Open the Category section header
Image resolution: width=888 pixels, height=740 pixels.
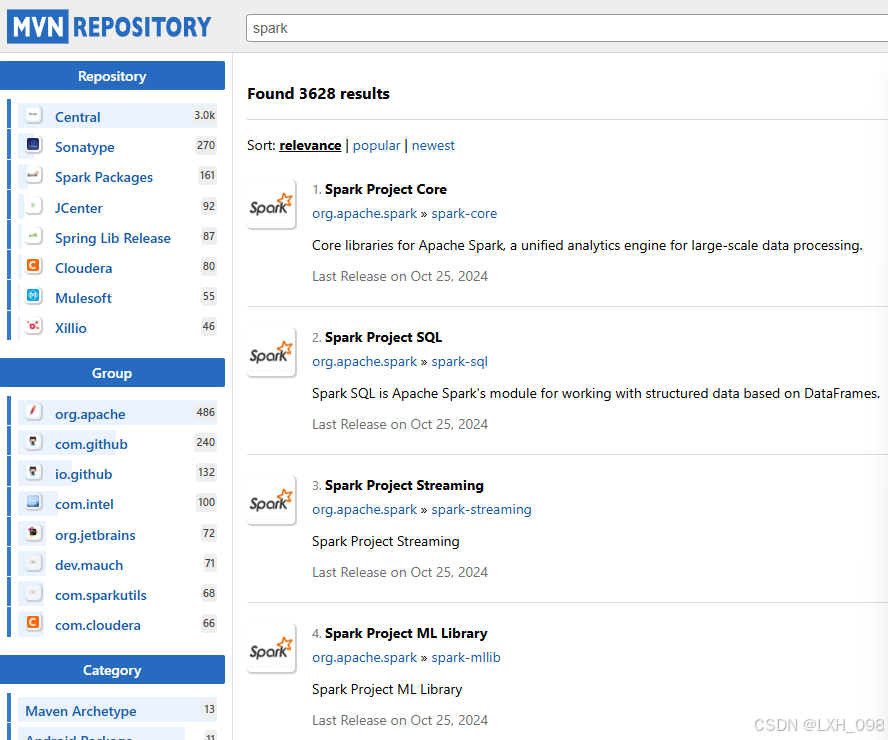tap(112, 670)
